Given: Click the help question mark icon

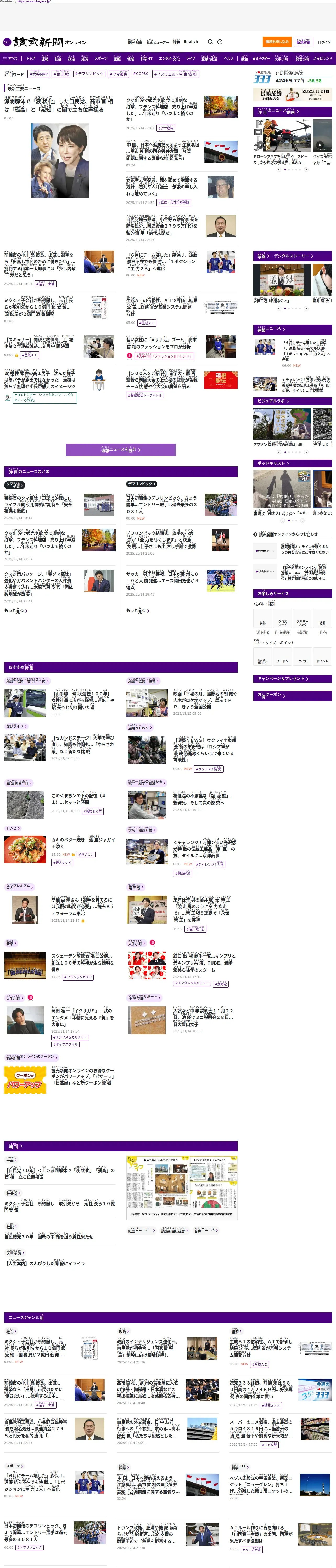Looking at the screenshot, I should [220, 42].
